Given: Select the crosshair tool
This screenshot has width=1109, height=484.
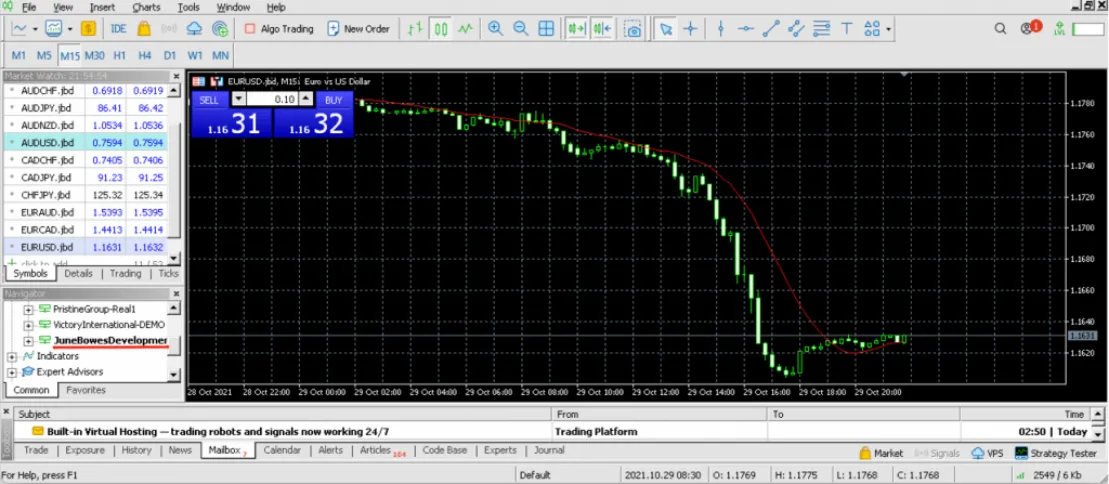Looking at the screenshot, I should pos(690,29).
